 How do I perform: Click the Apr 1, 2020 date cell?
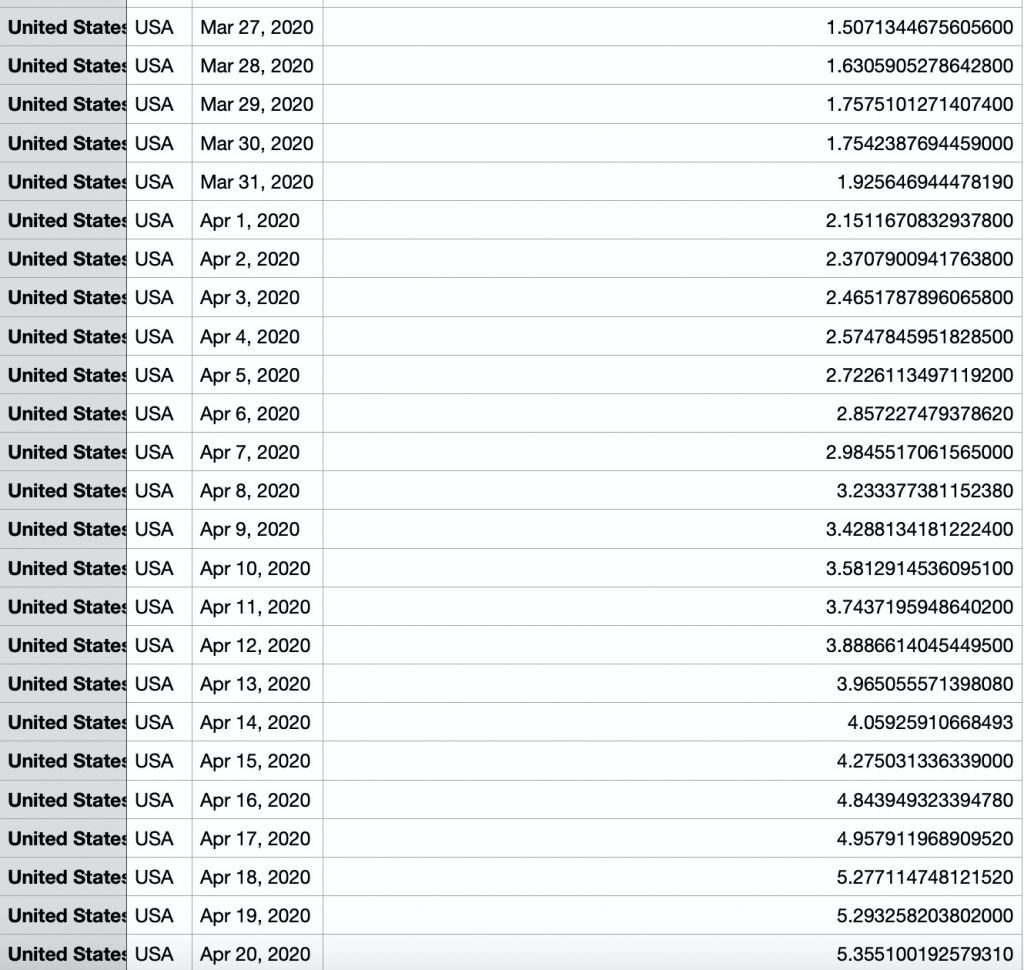click(249, 220)
